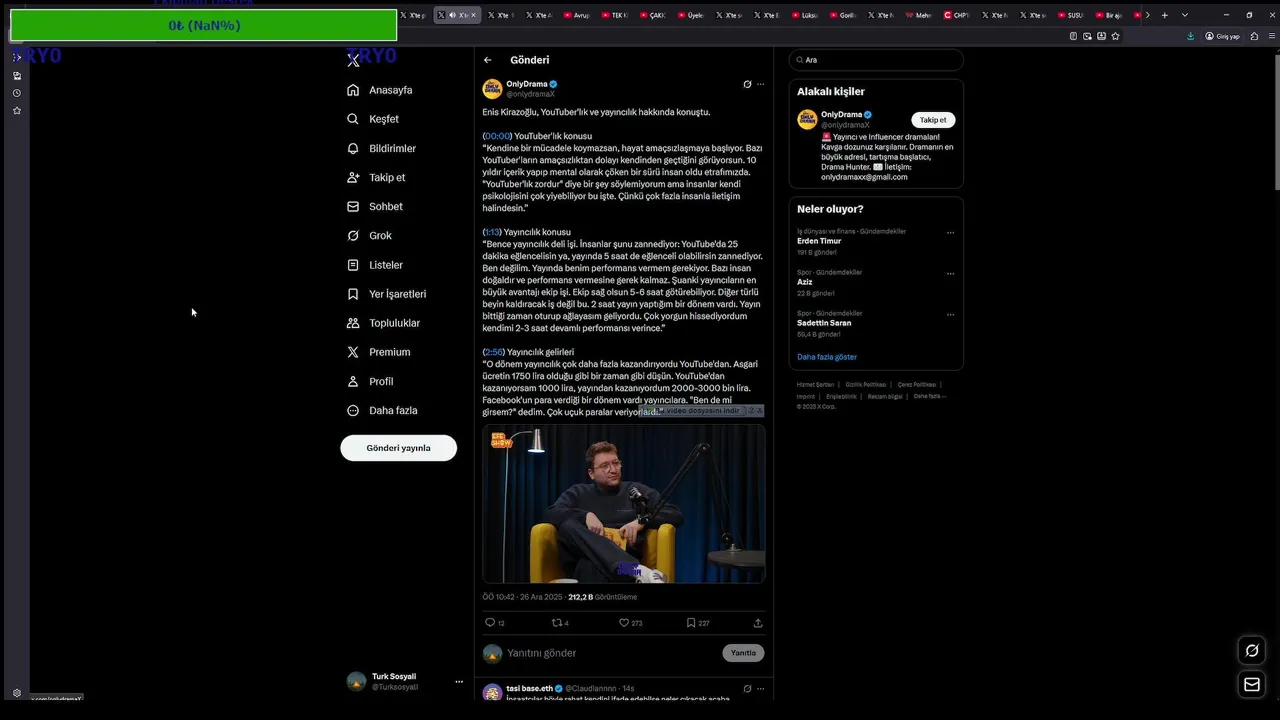
Task: Open list all tabs chevron
Action: (x=1185, y=15)
